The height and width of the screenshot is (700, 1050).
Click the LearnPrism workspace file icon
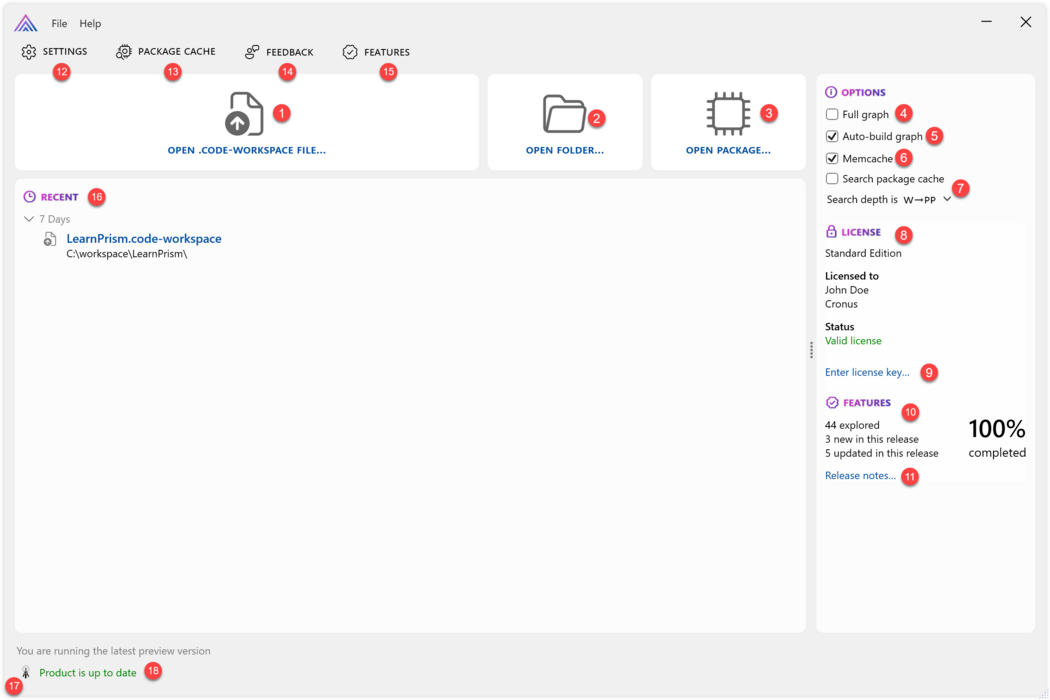click(50, 239)
